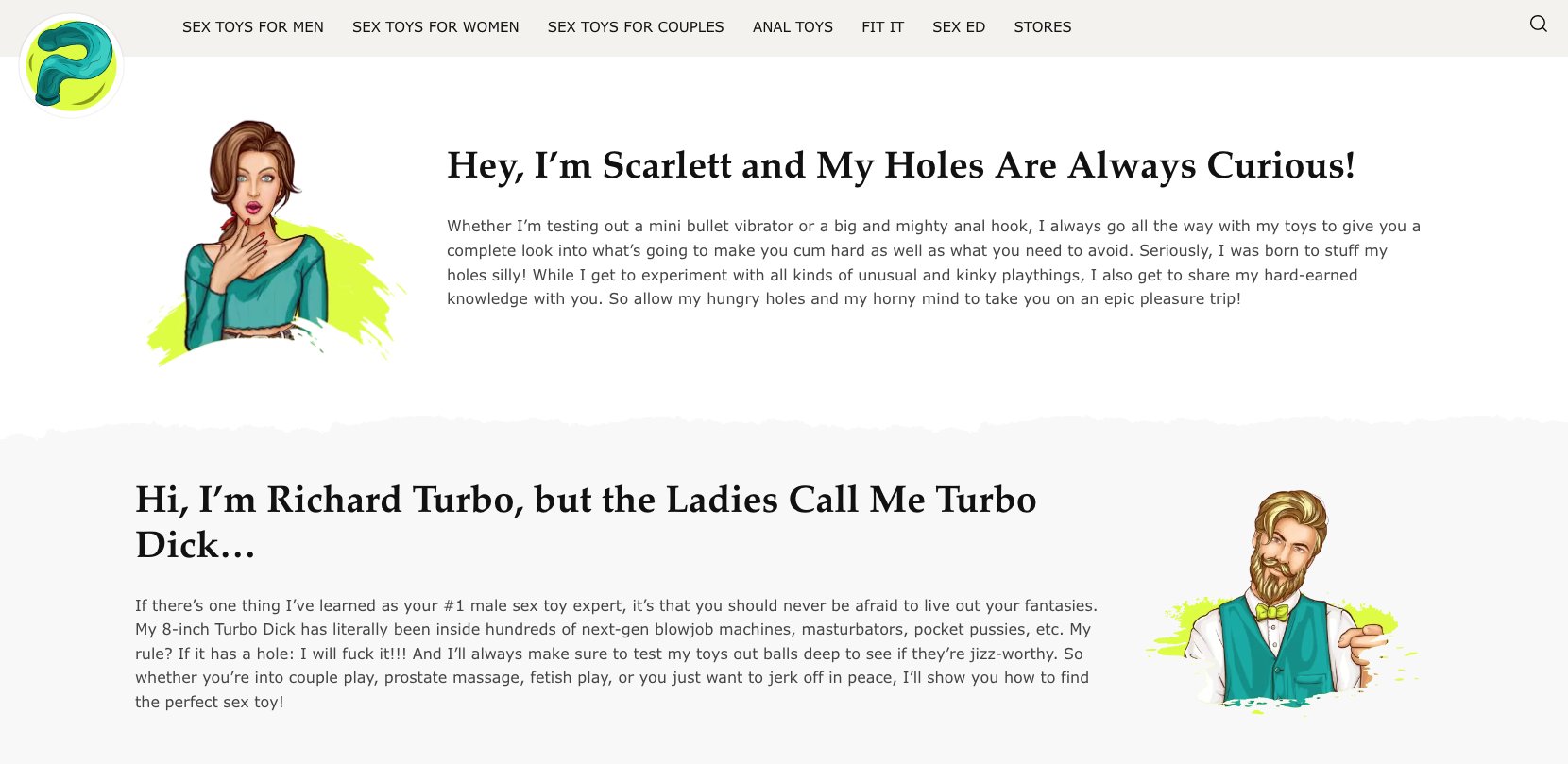The width and height of the screenshot is (1568, 764).
Task: Open the search magnifier icon
Action: [x=1538, y=25]
